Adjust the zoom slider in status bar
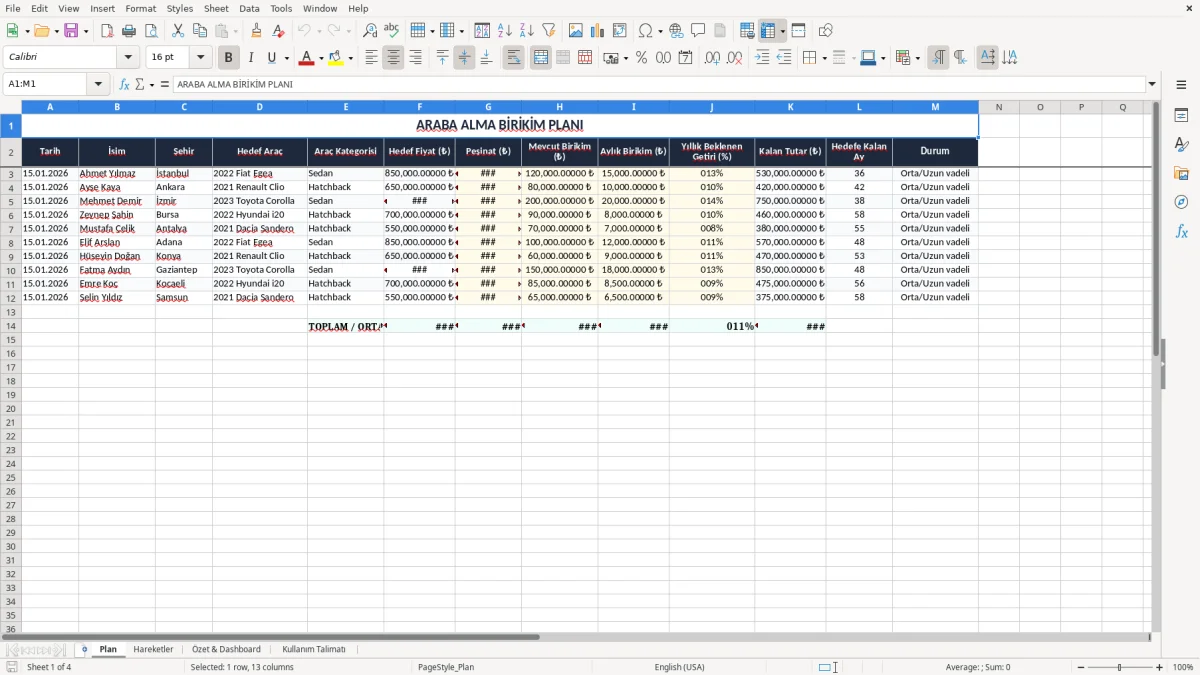The width and height of the screenshot is (1200, 675). [x=1119, y=667]
